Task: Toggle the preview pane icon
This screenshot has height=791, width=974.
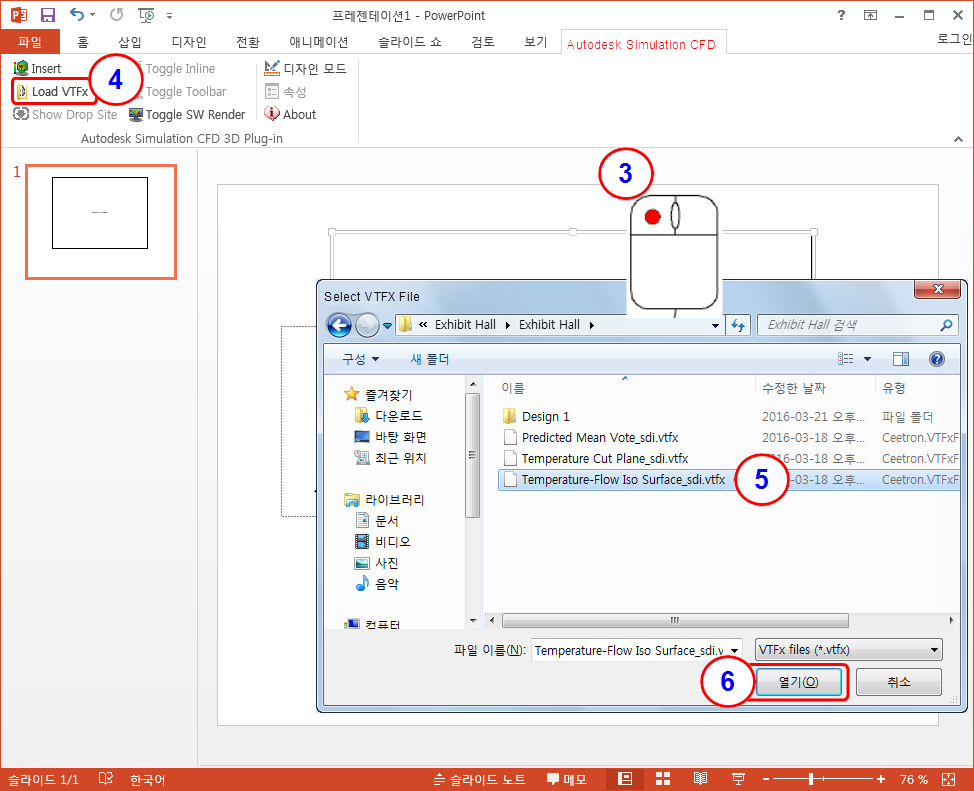Action: tap(901, 359)
